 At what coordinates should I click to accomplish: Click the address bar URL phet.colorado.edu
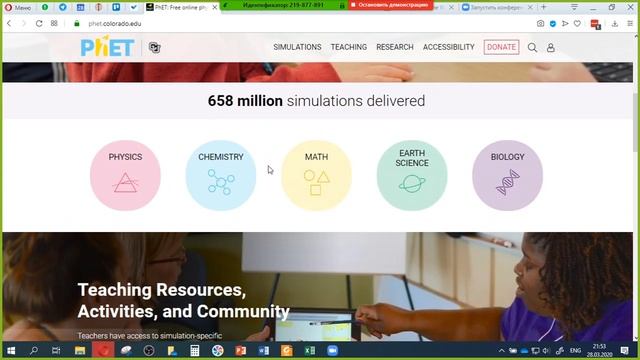pos(115,24)
